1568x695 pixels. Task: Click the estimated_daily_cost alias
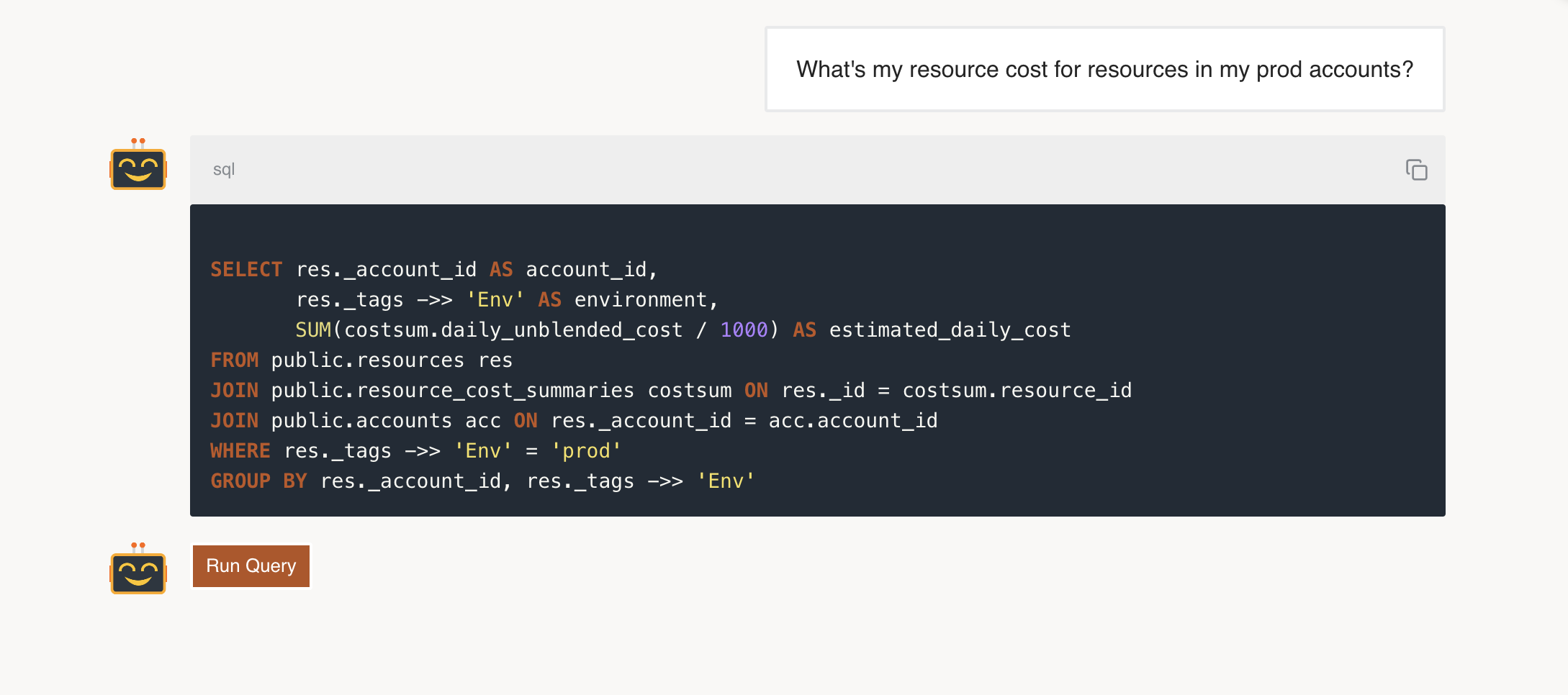[950, 330]
